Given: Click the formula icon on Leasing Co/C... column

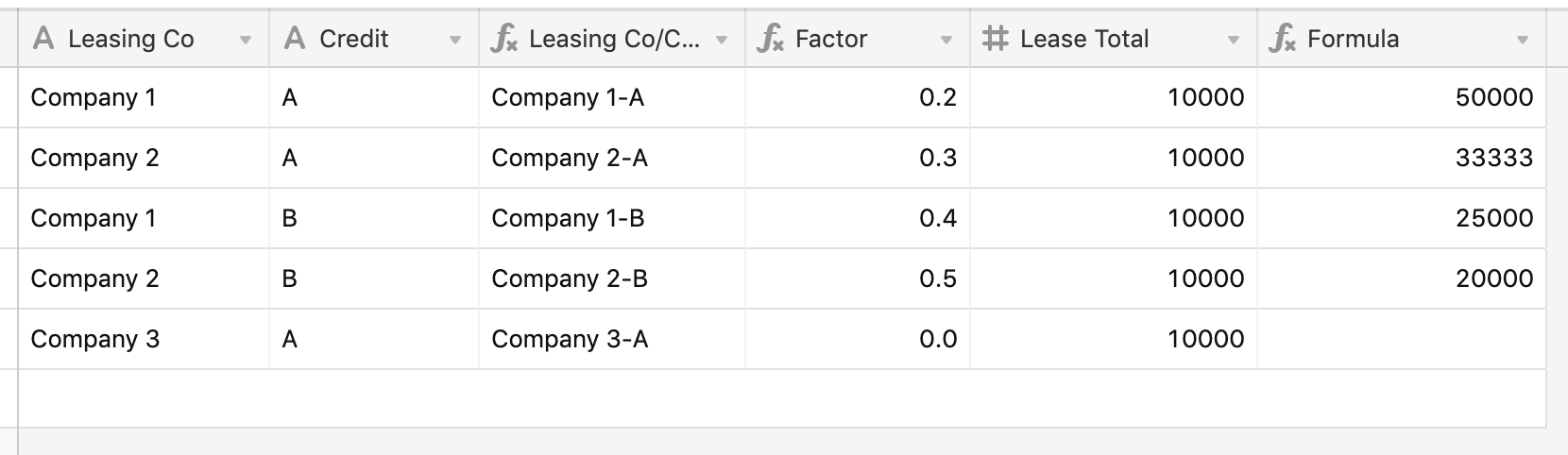Looking at the screenshot, I should coord(503,39).
